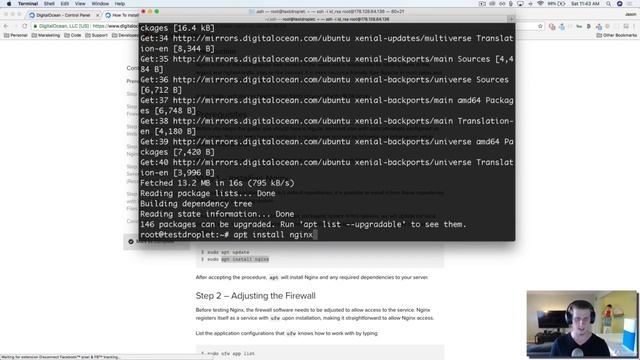Reload the browser page
The image size is (640, 360).
pyautogui.click(x=24, y=26)
